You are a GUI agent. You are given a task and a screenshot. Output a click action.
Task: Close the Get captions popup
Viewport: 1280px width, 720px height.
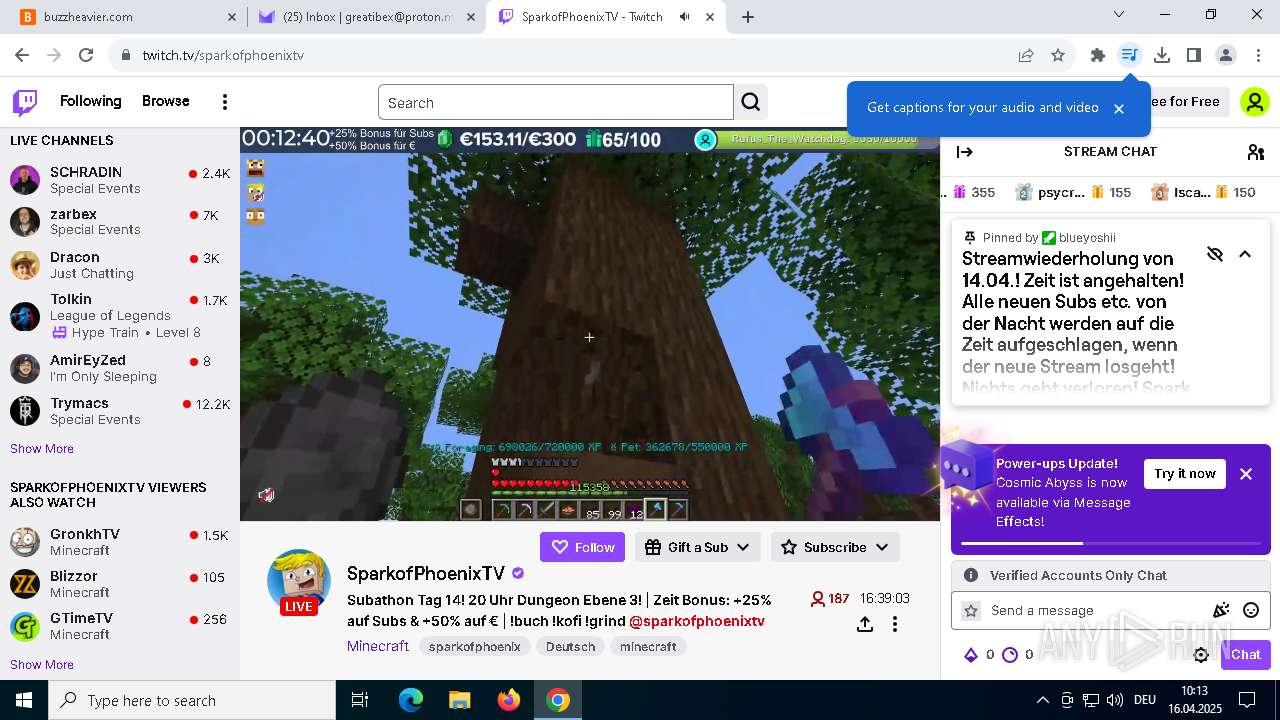pos(1119,108)
